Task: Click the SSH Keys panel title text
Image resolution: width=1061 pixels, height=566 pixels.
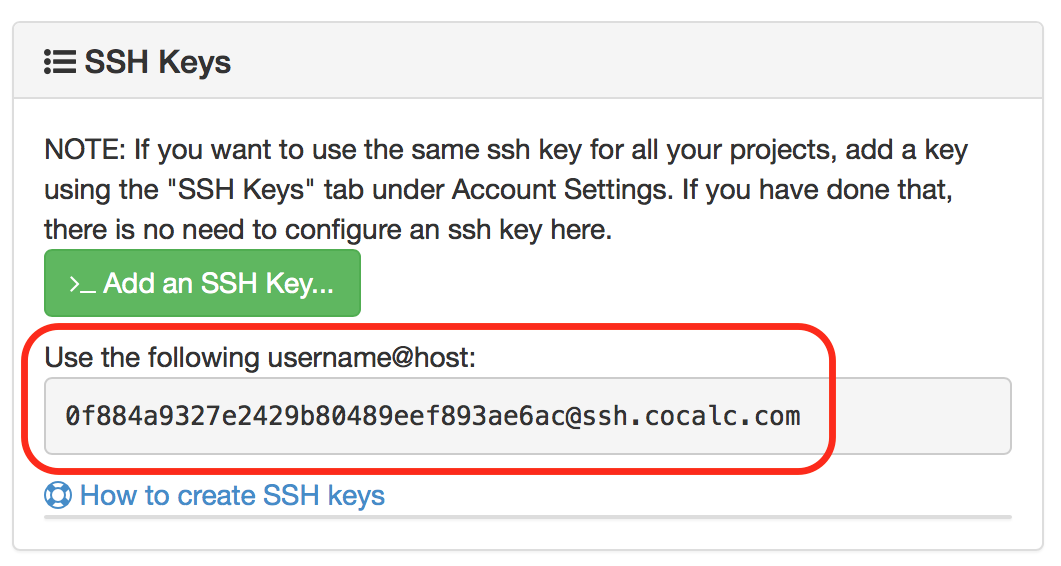Action: point(157,62)
